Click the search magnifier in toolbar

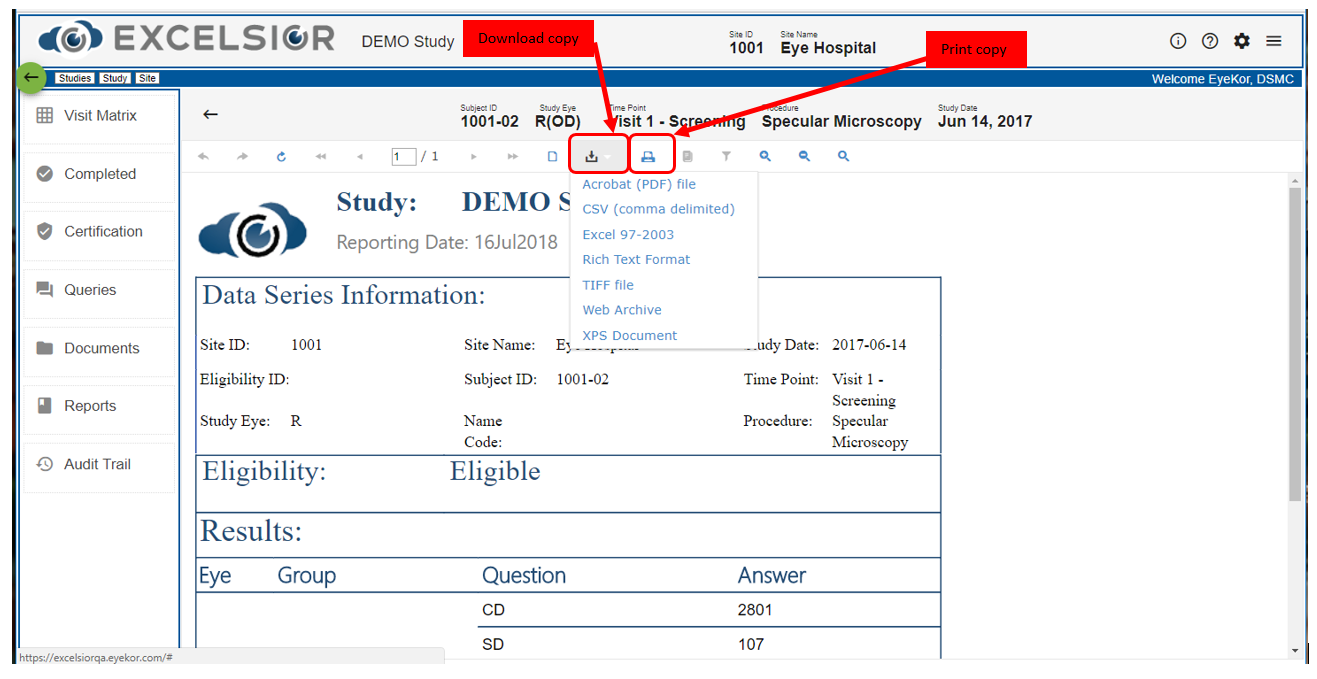[x=844, y=156]
